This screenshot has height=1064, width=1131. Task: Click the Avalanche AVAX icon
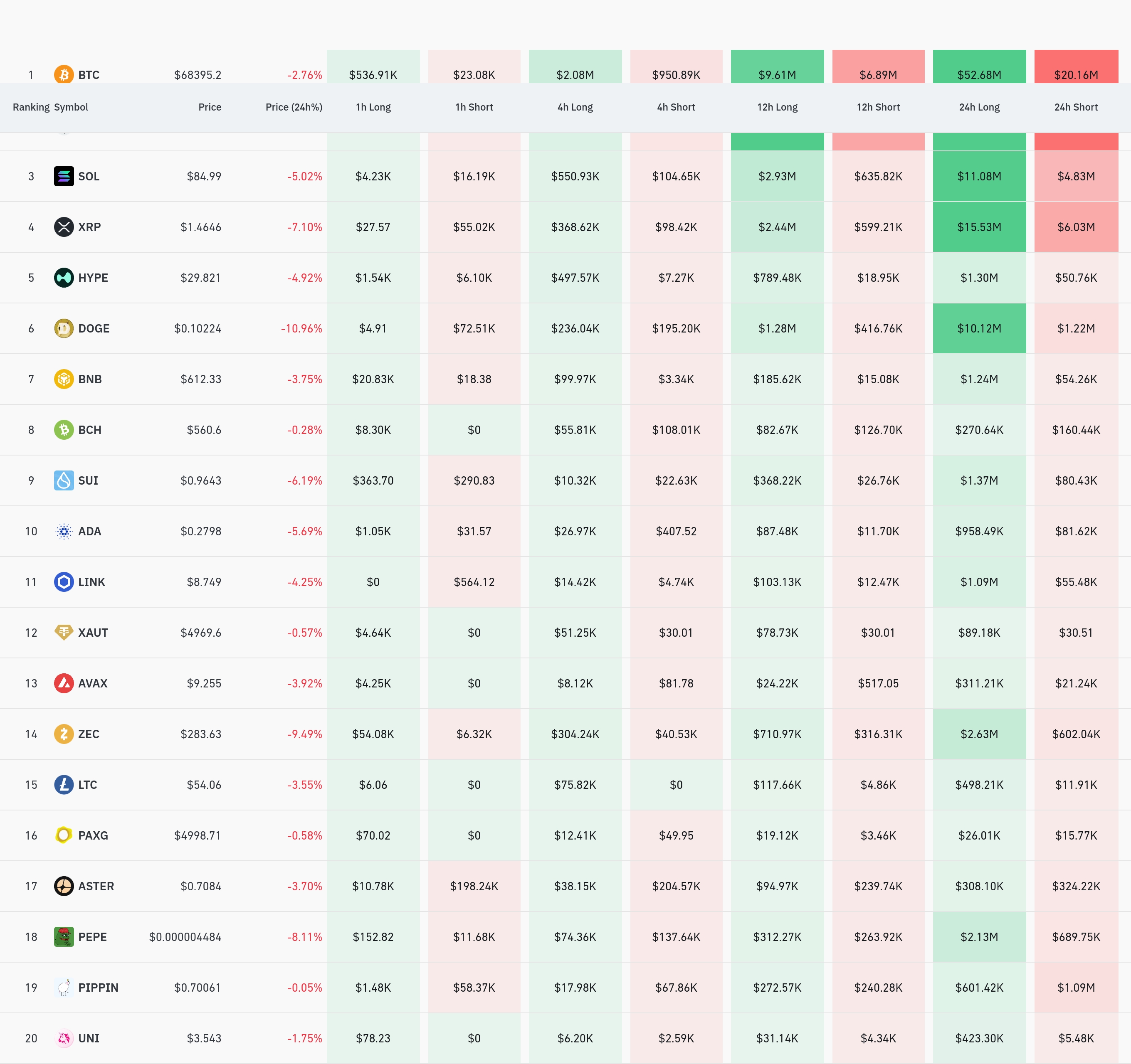[x=64, y=683]
